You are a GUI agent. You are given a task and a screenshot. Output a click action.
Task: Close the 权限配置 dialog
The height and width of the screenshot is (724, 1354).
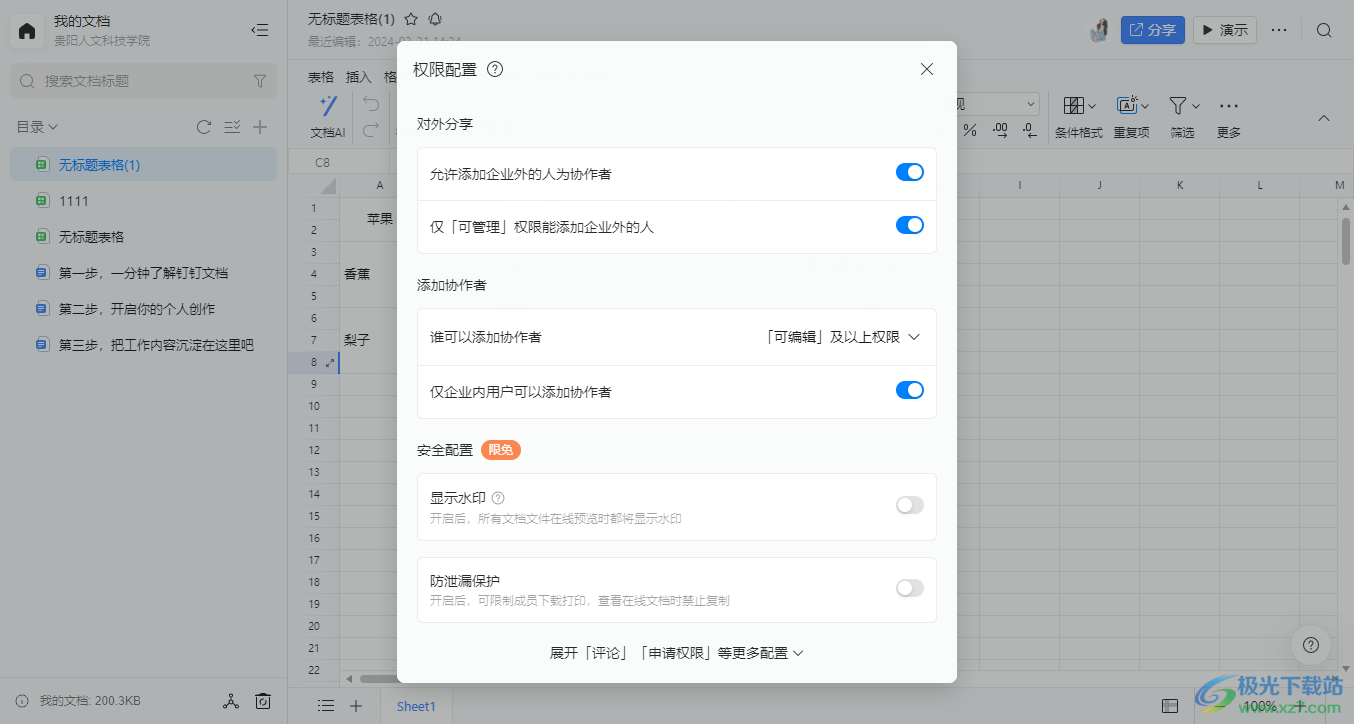[x=927, y=69]
